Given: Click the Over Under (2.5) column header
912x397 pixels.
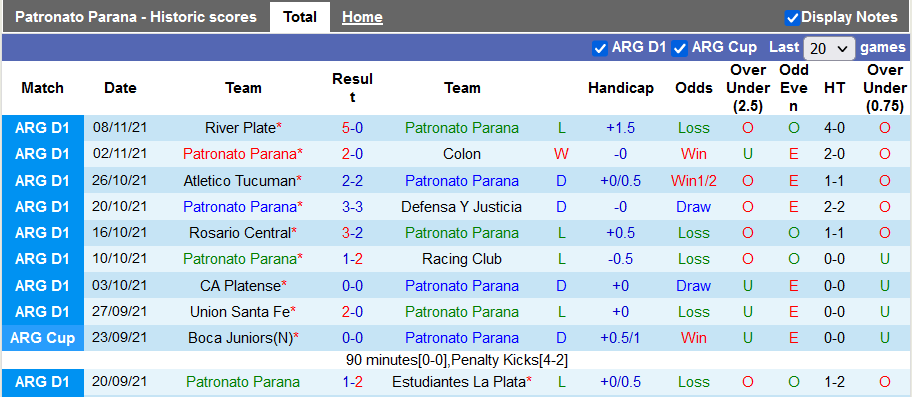Looking at the screenshot, I should 748,88.
